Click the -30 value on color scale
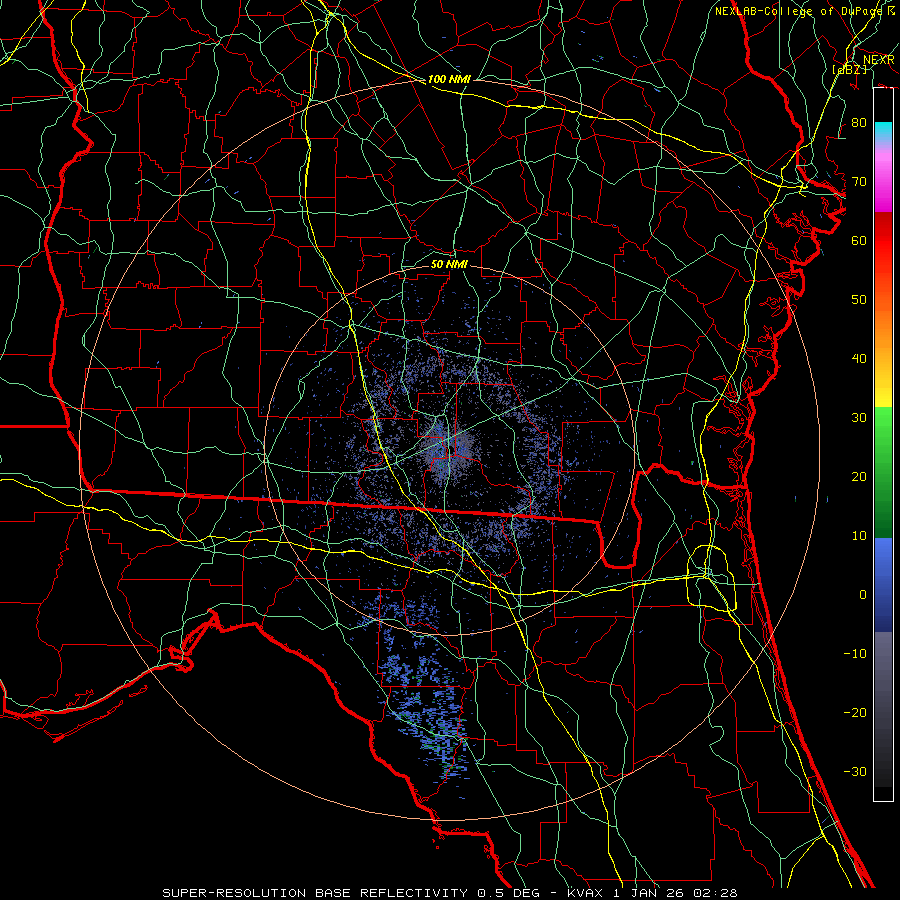 pos(855,771)
